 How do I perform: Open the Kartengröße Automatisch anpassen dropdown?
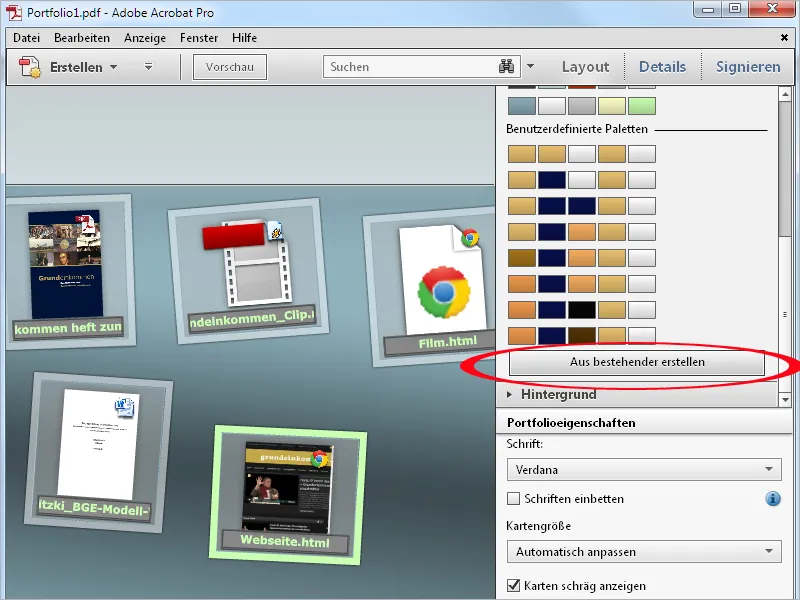[644, 552]
